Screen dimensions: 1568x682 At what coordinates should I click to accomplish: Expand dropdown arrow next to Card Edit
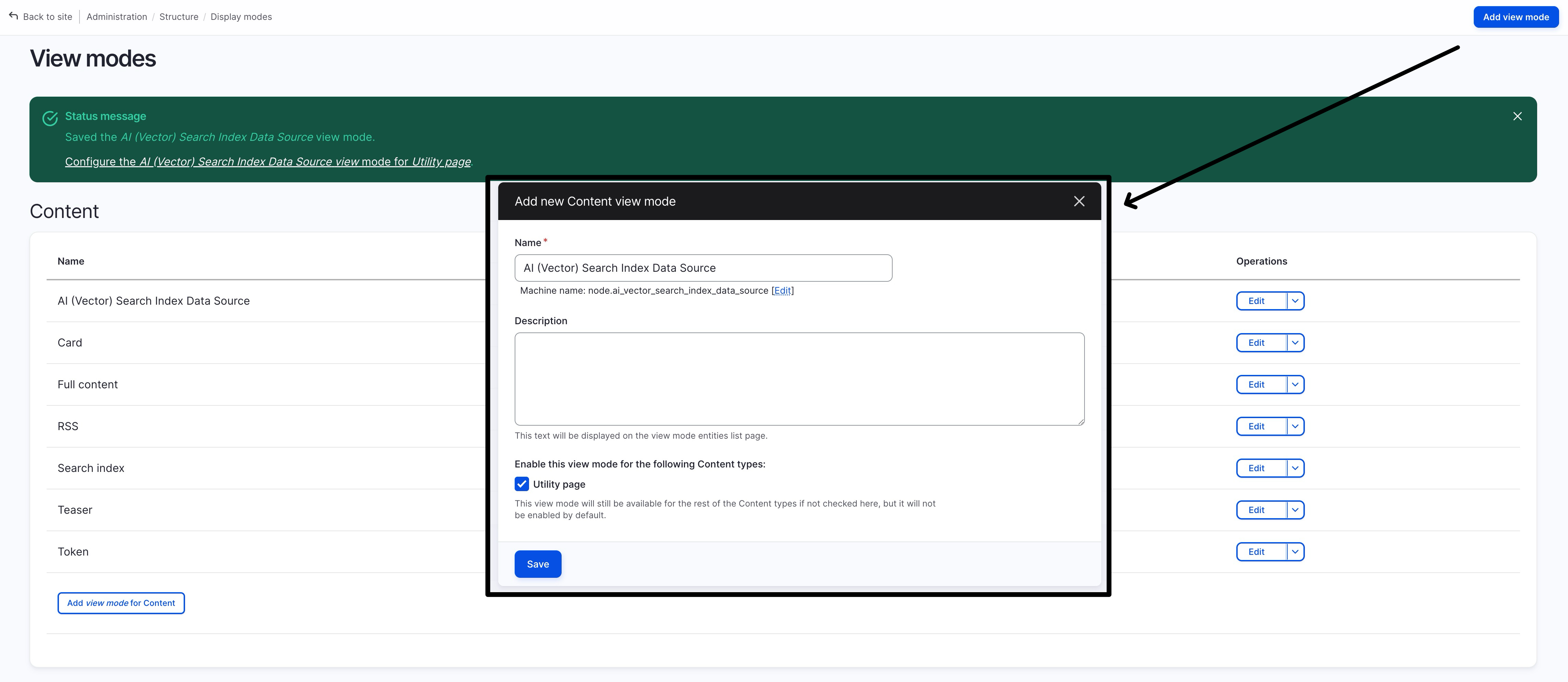tap(1295, 343)
